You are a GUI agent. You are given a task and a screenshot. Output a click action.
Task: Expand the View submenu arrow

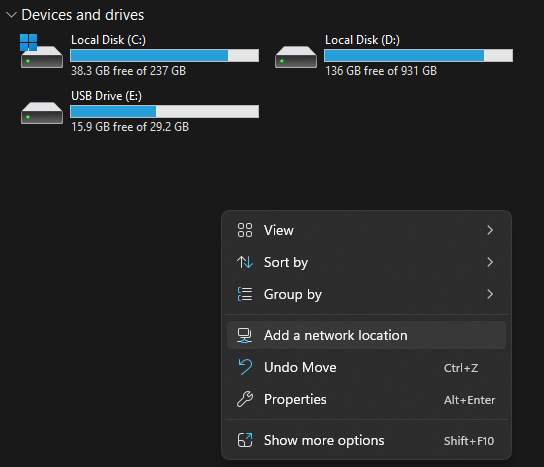[490, 230]
